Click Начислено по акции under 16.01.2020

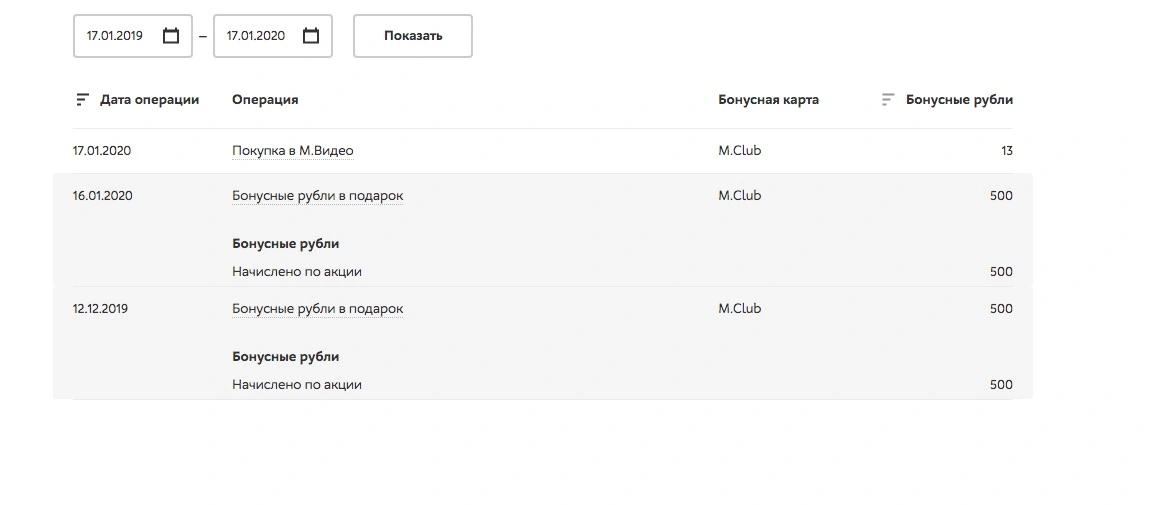point(297,272)
